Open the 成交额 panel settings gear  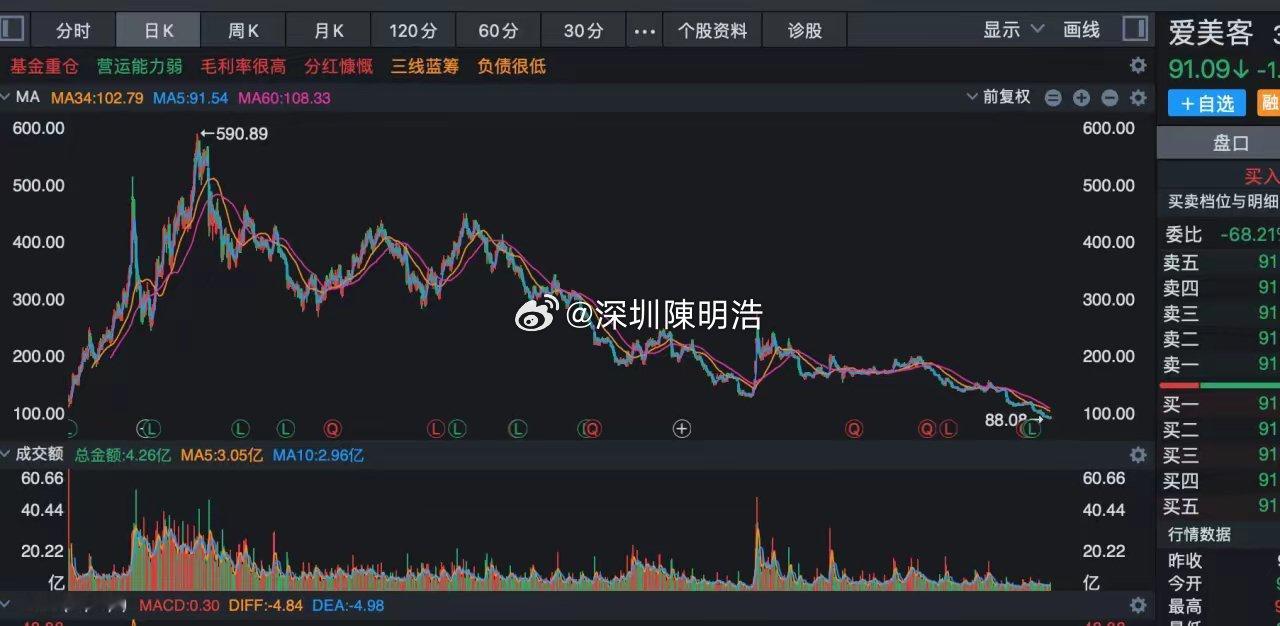pyautogui.click(x=1138, y=455)
